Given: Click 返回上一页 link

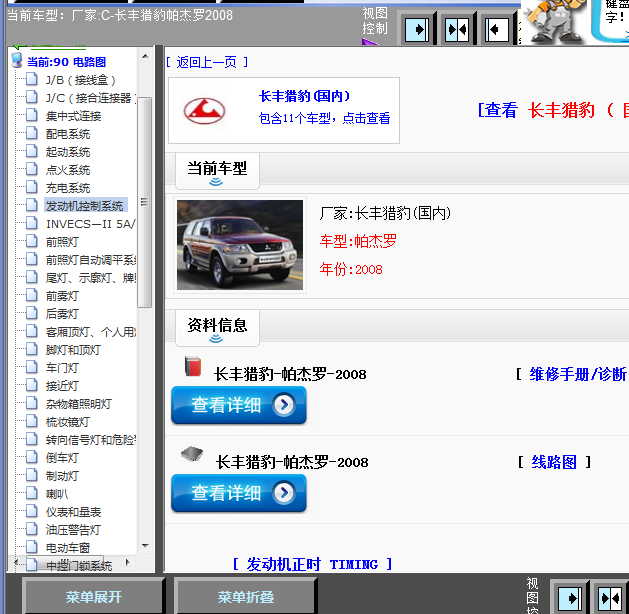Looking at the screenshot, I should tap(207, 62).
